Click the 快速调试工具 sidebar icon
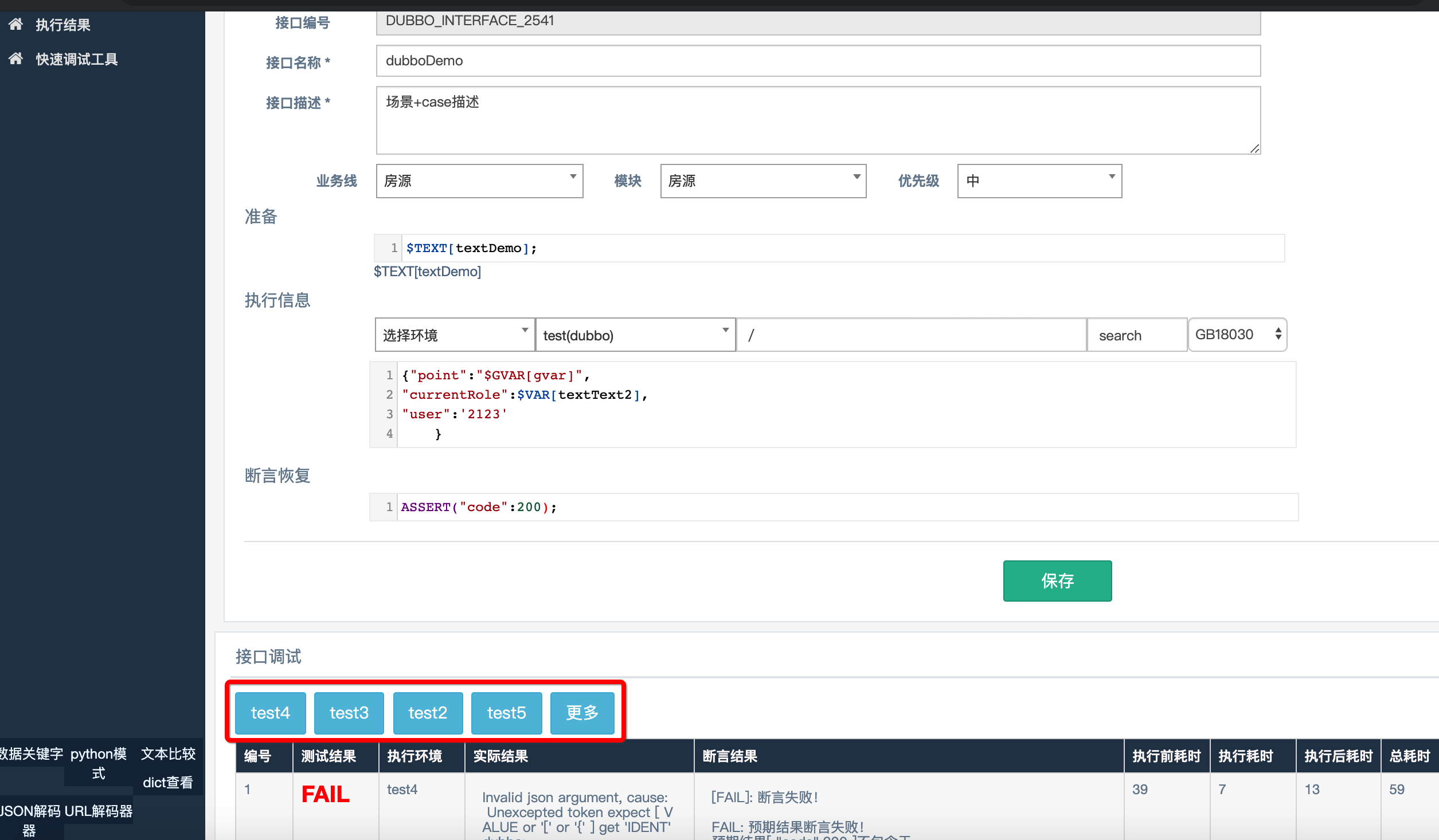The height and width of the screenshot is (840, 1439). point(18,58)
